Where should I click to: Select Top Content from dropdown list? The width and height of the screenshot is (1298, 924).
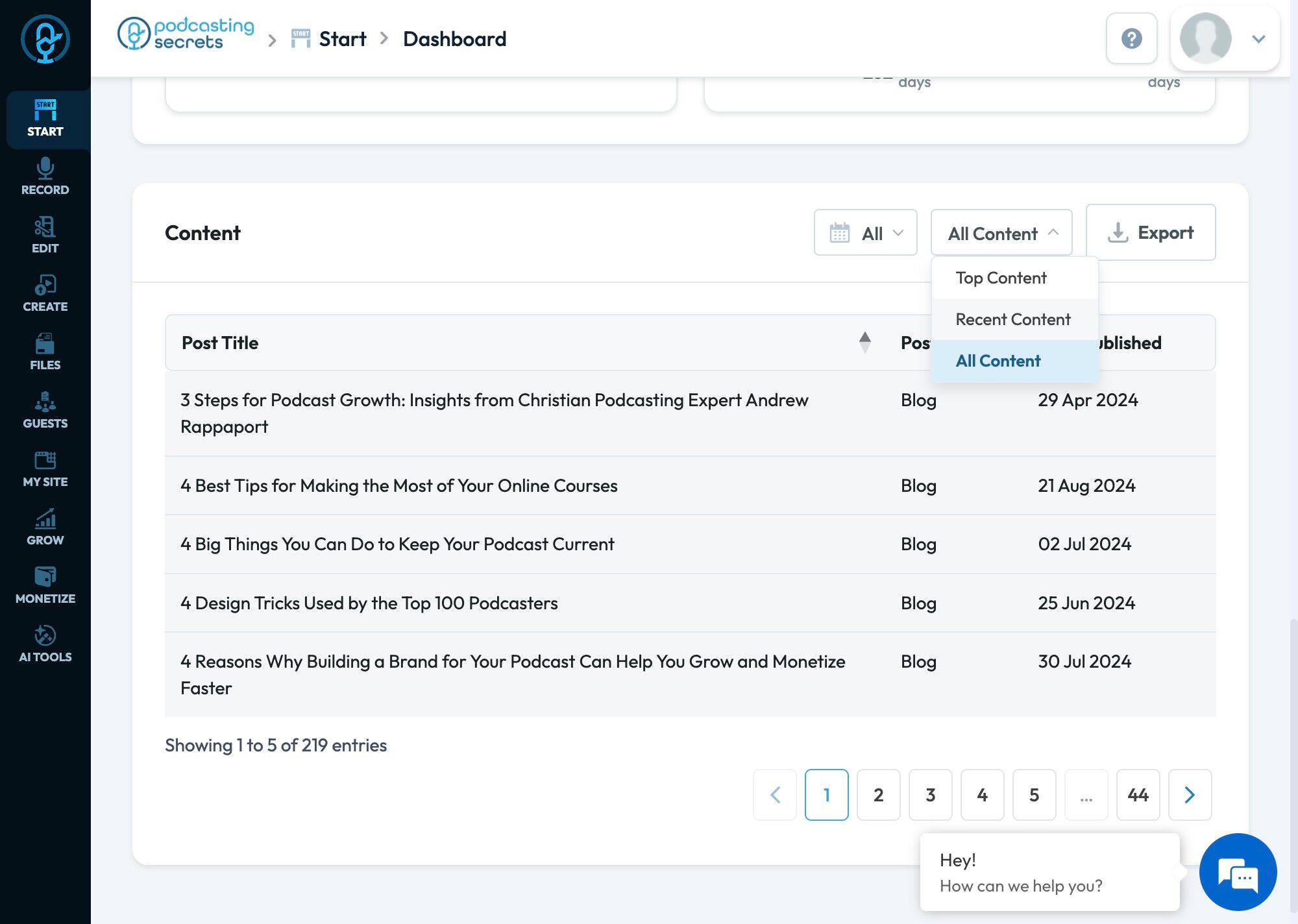(x=1001, y=278)
